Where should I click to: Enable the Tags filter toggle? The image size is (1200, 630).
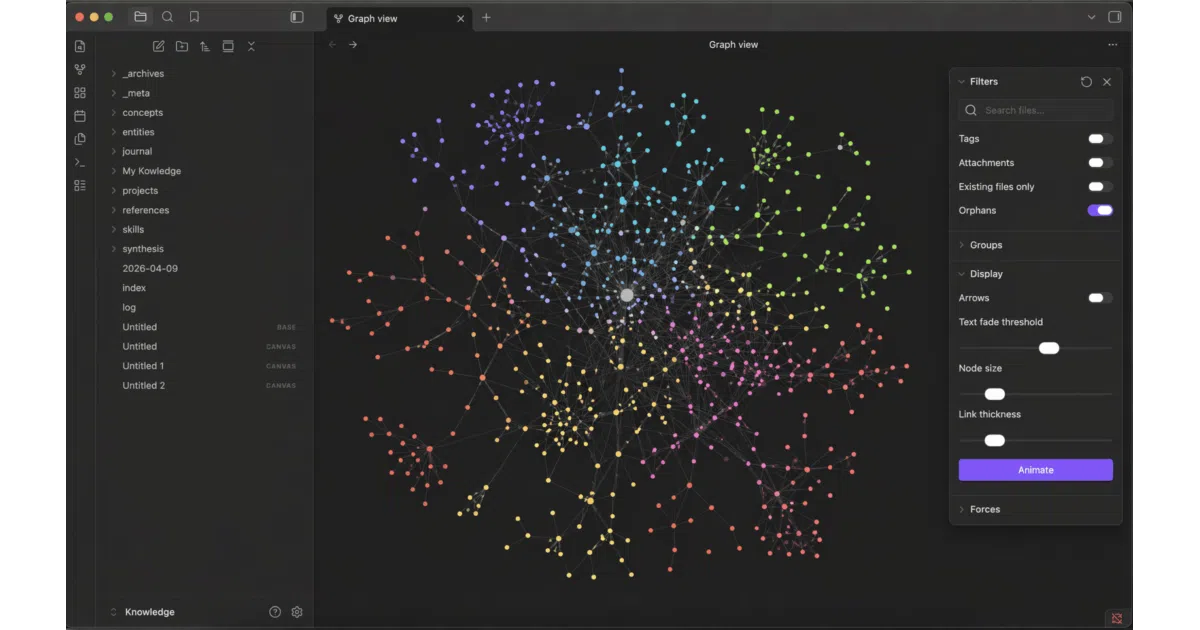(x=1100, y=139)
